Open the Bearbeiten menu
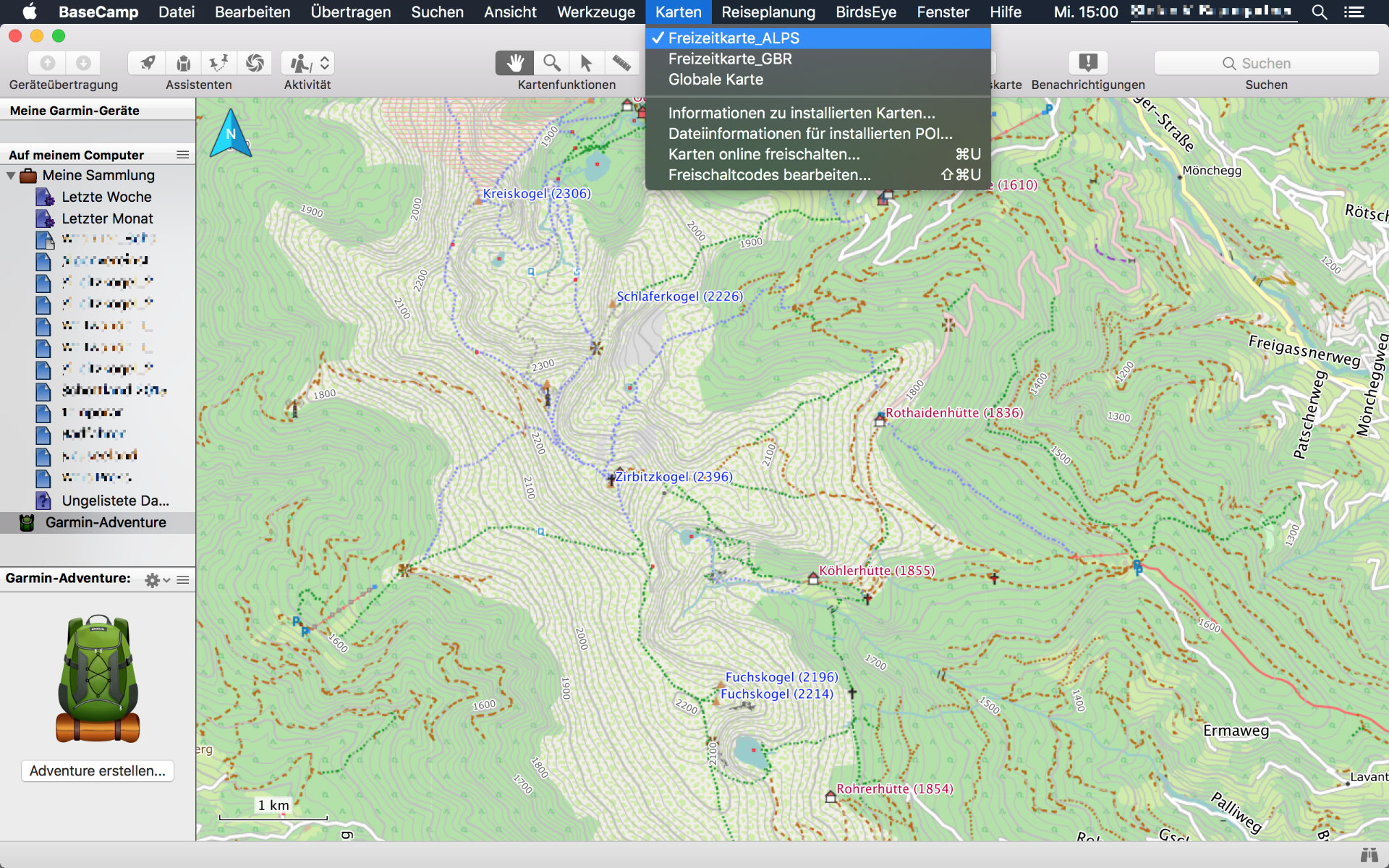Viewport: 1389px width, 868px height. [x=252, y=12]
